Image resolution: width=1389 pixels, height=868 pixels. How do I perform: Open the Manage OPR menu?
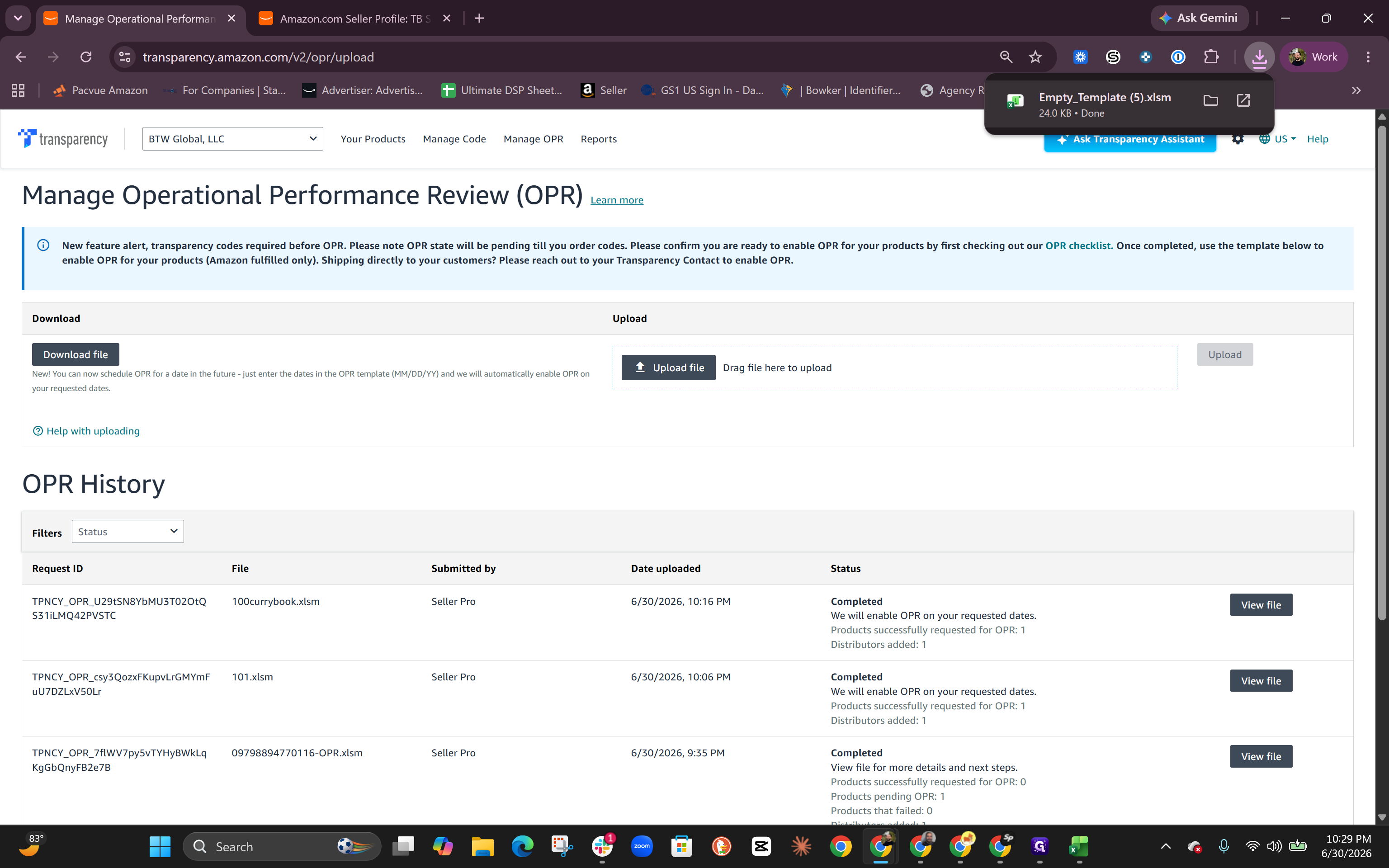click(533, 139)
